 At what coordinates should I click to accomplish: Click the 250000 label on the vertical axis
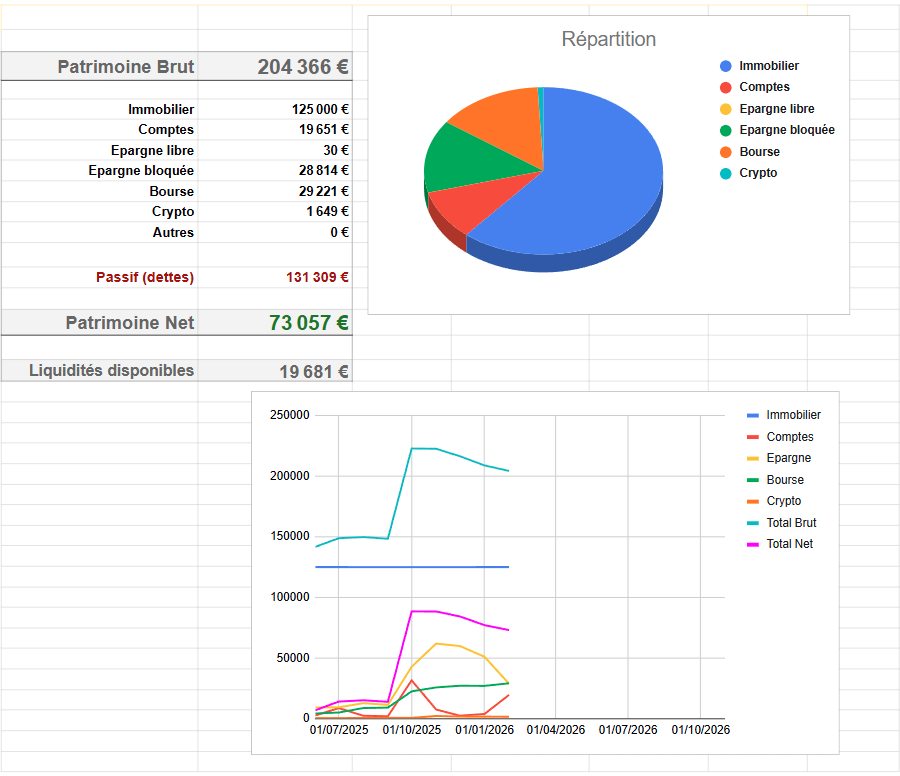point(291,416)
